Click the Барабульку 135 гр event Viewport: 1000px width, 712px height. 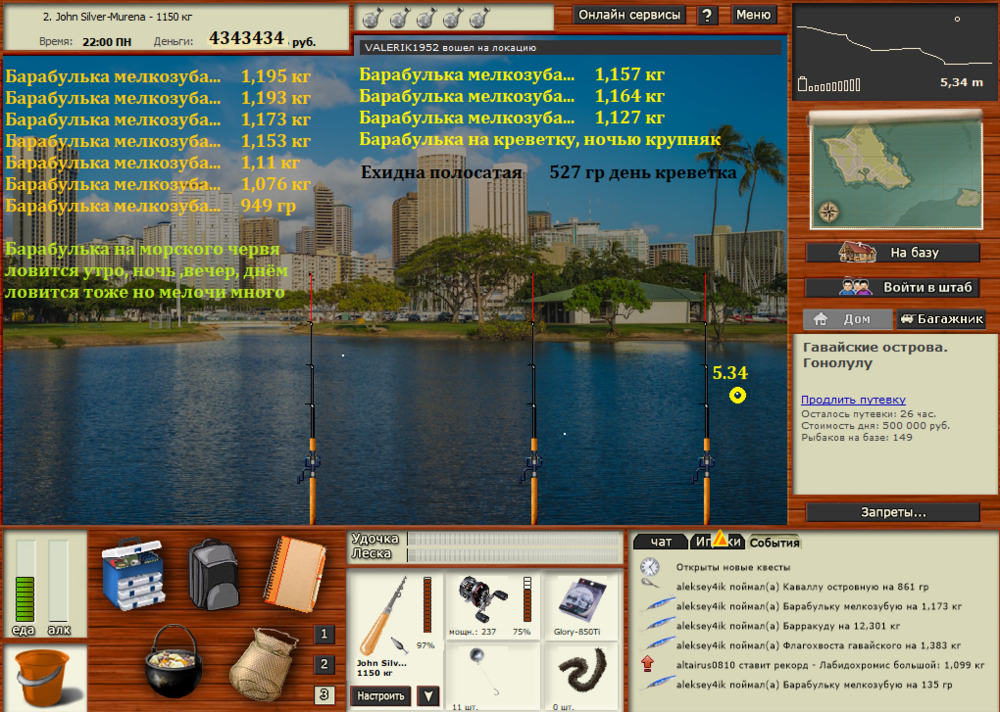click(x=814, y=685)
